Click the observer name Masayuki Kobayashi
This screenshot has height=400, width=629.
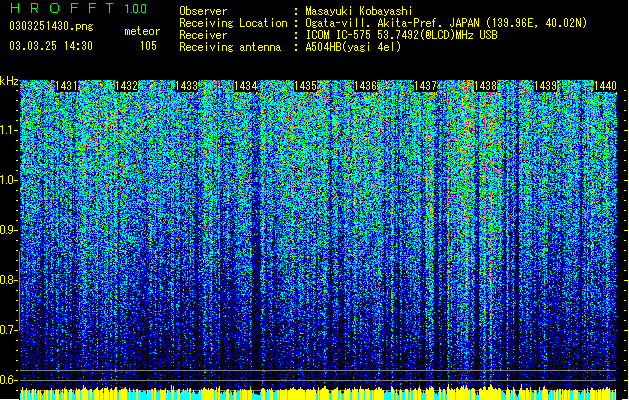(359, 11)
